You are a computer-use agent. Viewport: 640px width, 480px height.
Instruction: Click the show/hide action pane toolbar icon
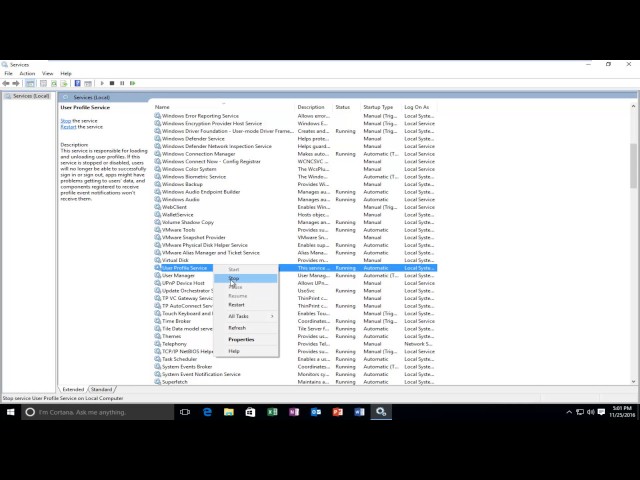pos(88,83)
